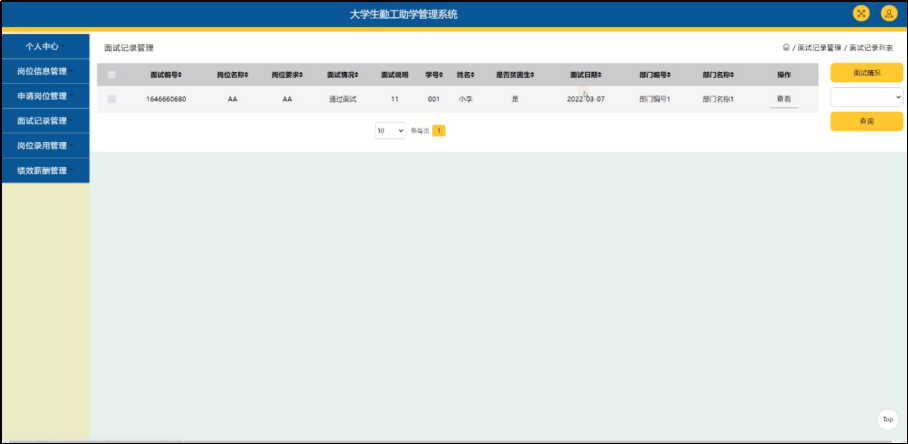Click the 是 cell under 是否贫困生

point(515,99)
